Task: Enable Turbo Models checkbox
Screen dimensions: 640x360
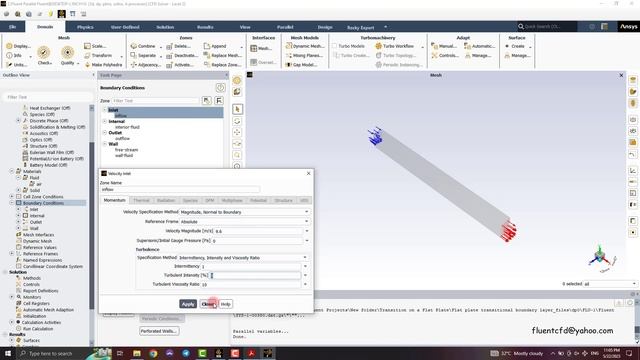Action: click(335, 46)
